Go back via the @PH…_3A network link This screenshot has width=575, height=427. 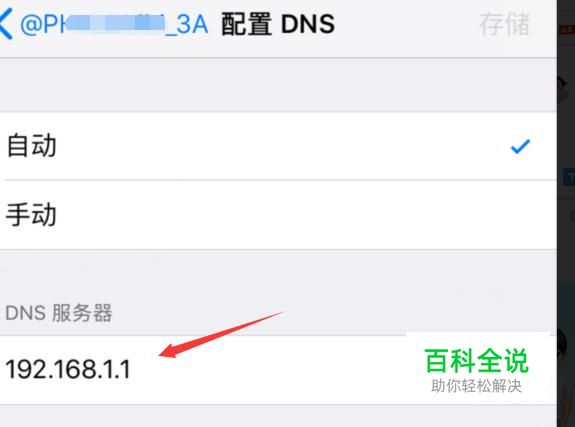[114, 24]
